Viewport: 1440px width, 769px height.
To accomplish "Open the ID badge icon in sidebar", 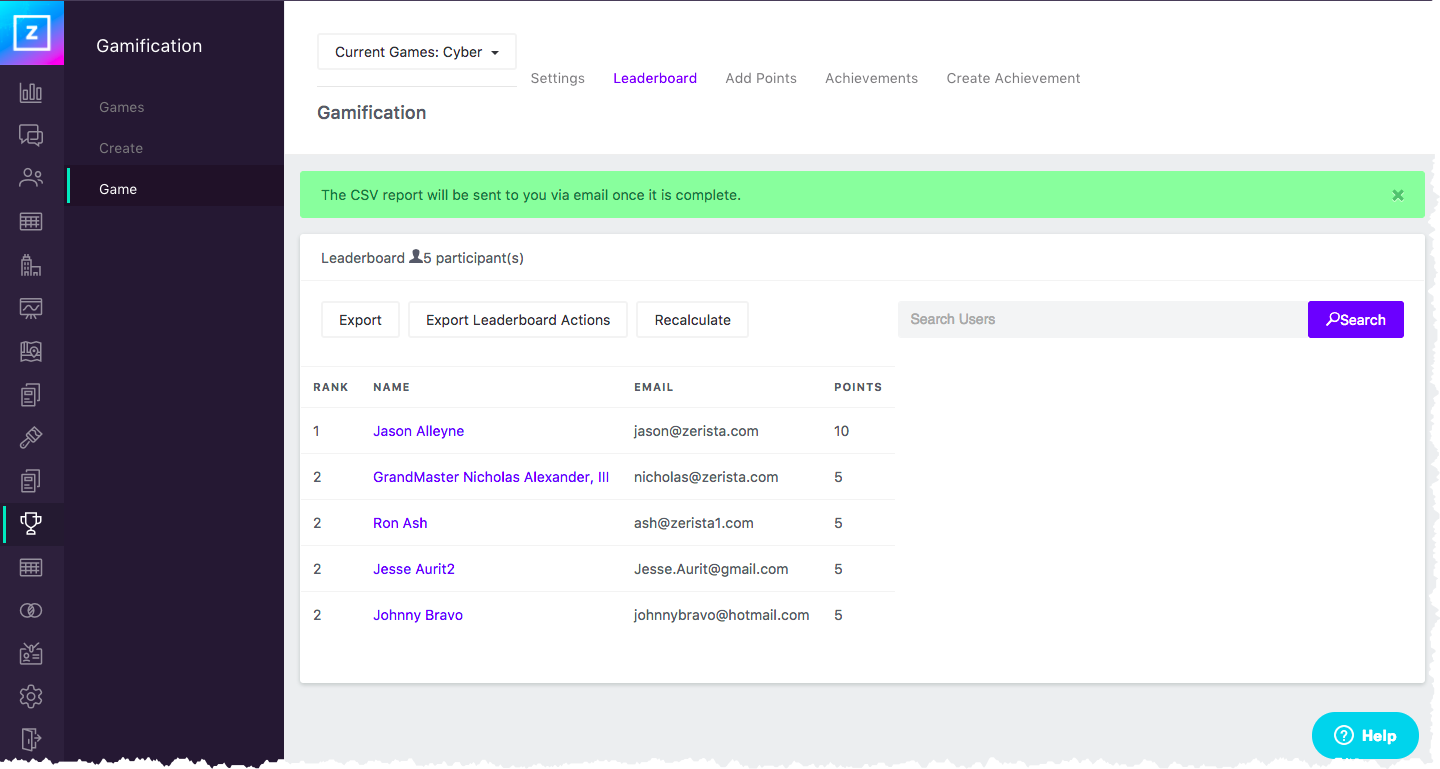I will click(31, 653).
